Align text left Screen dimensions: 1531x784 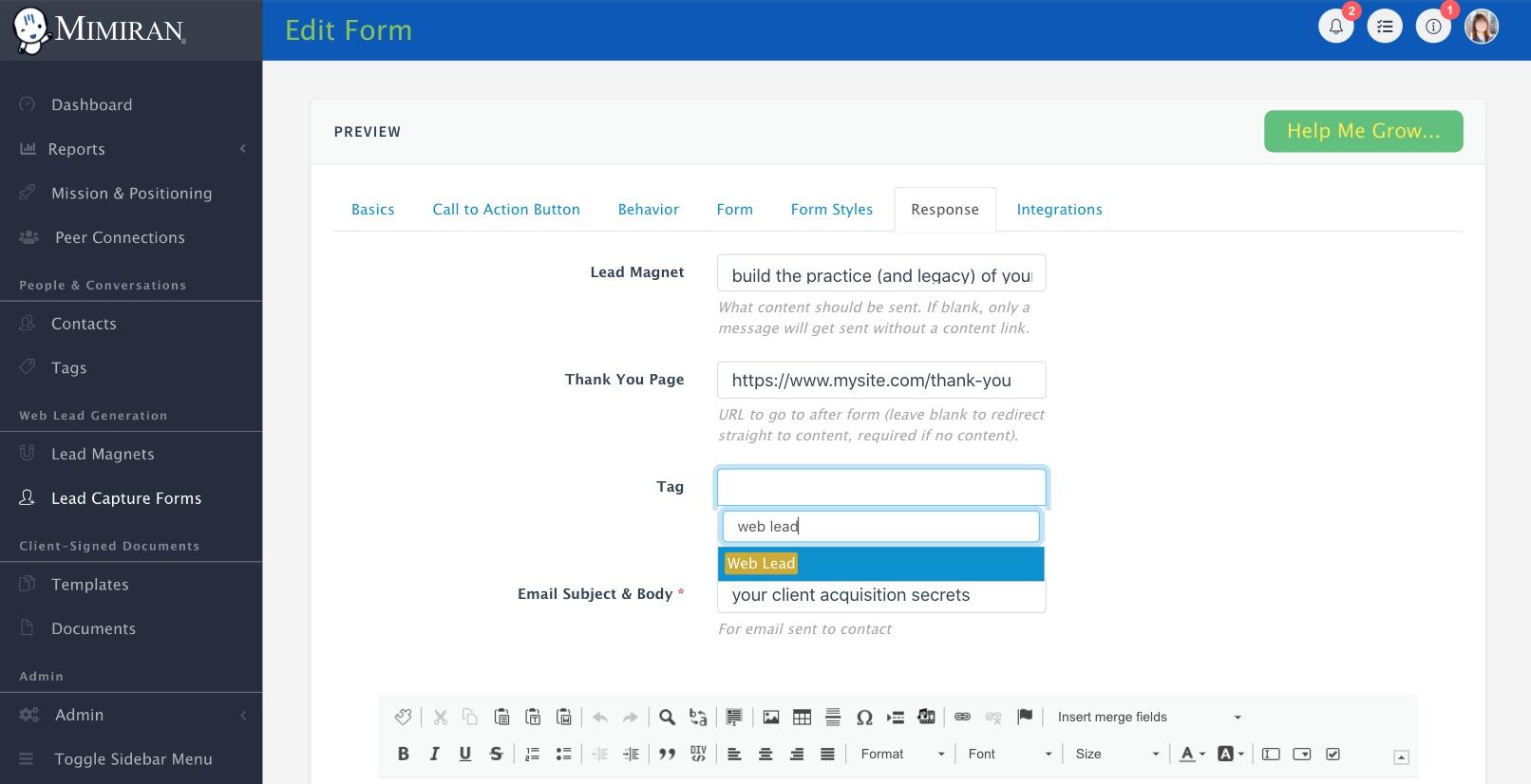(734, 754)
